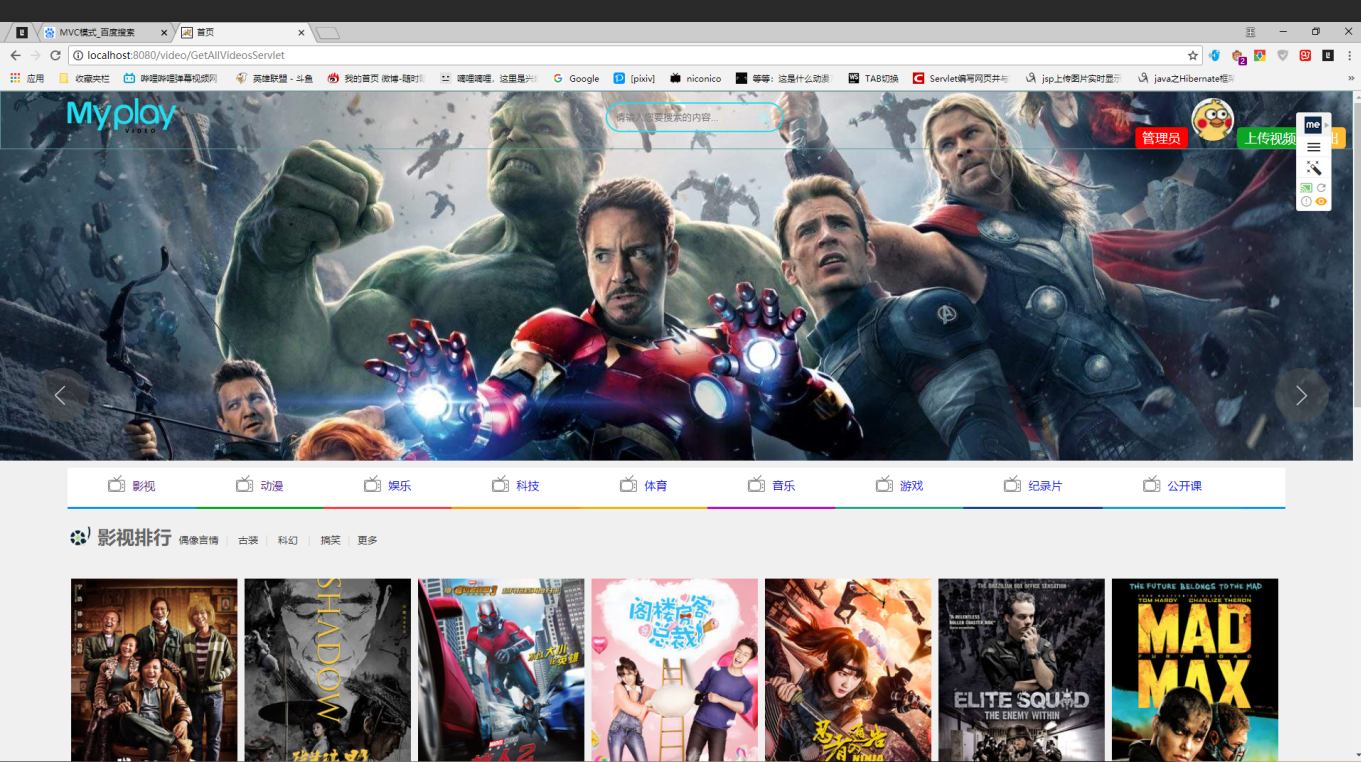Open the 英雄联盟 - 斗鱼 bookmark
The width and height of the screenshot is (1361, 762).
(274, 78)
